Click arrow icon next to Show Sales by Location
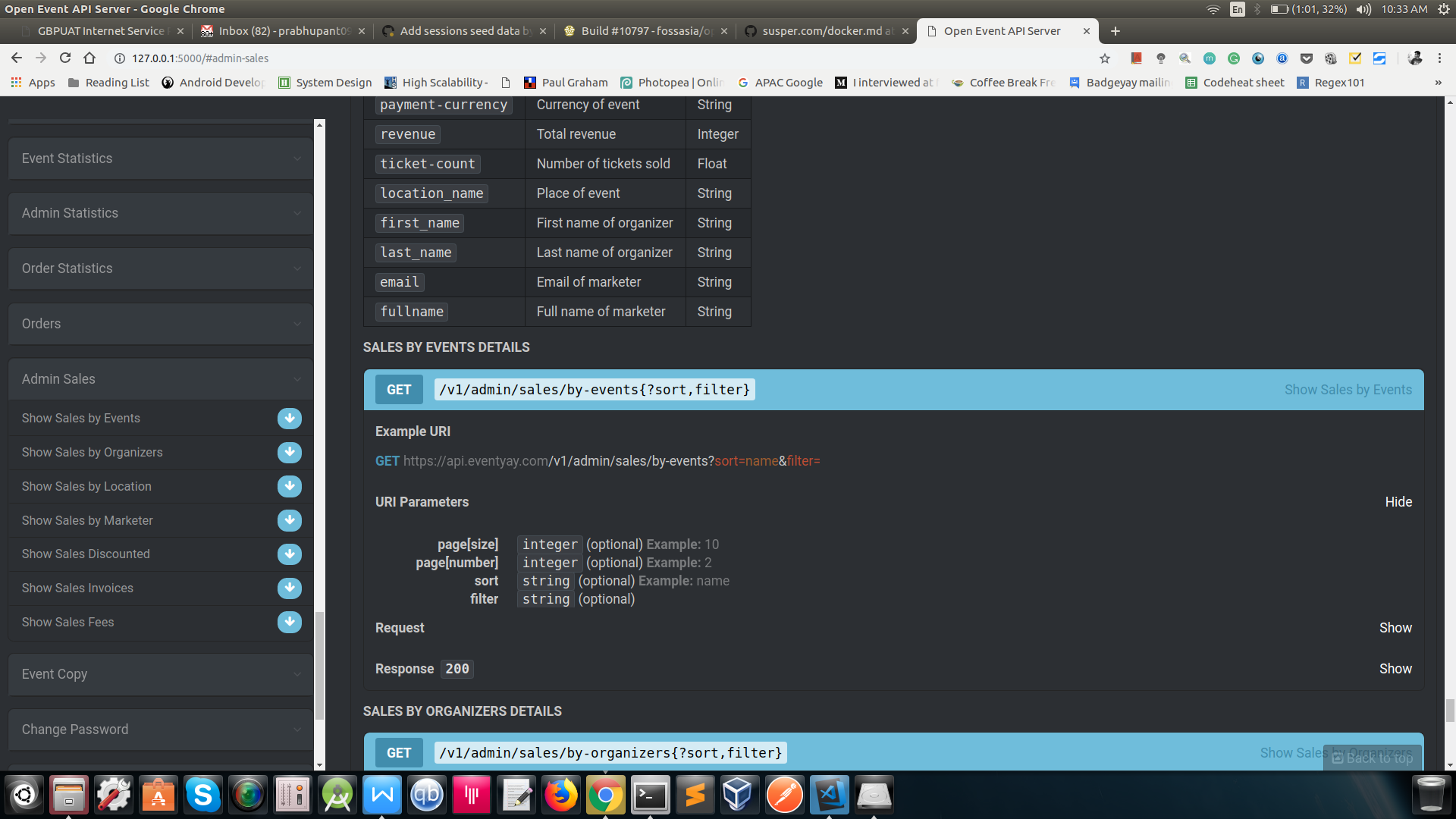 pos(289,486)
